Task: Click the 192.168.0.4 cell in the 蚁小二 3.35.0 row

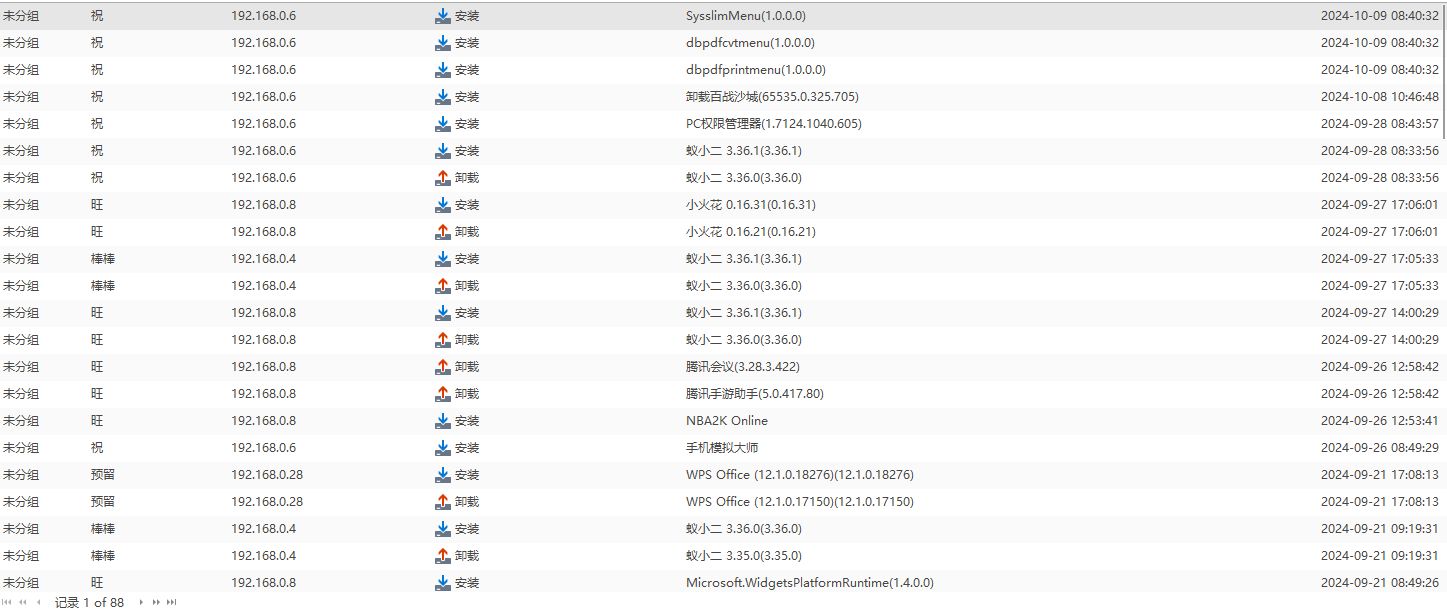Action: click(263, 556)
